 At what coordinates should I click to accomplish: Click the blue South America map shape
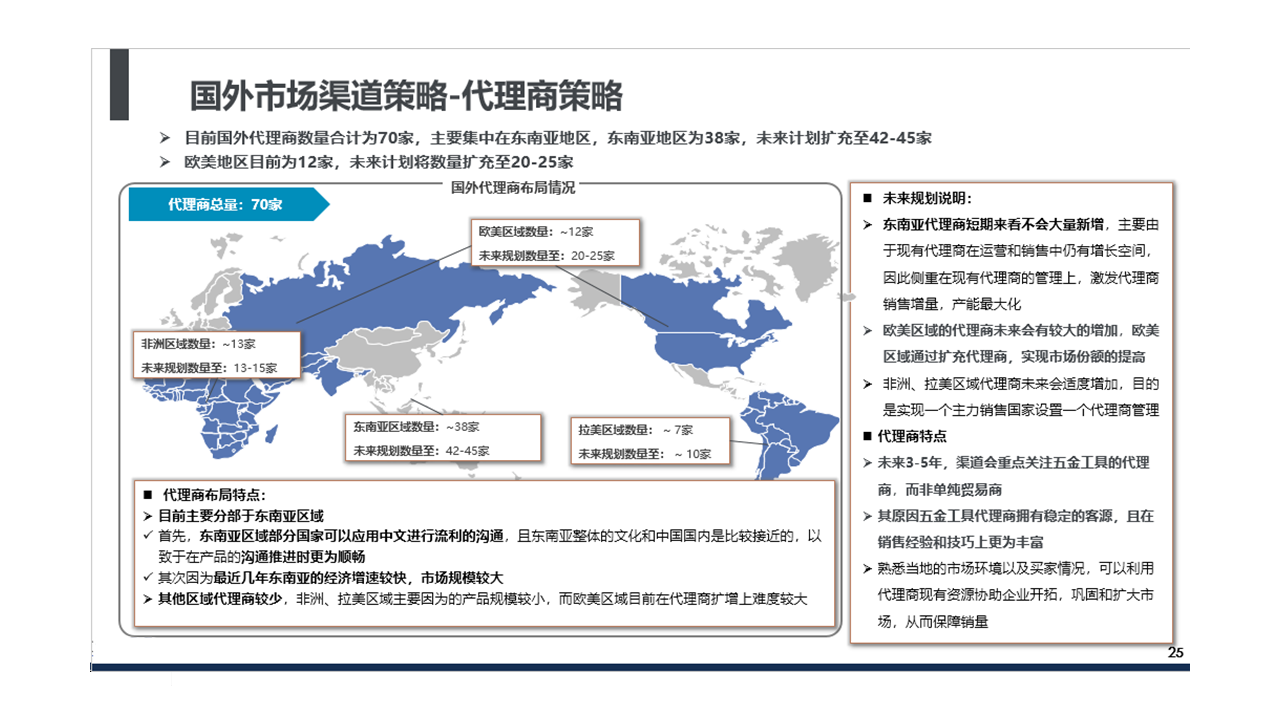point(790,430)
